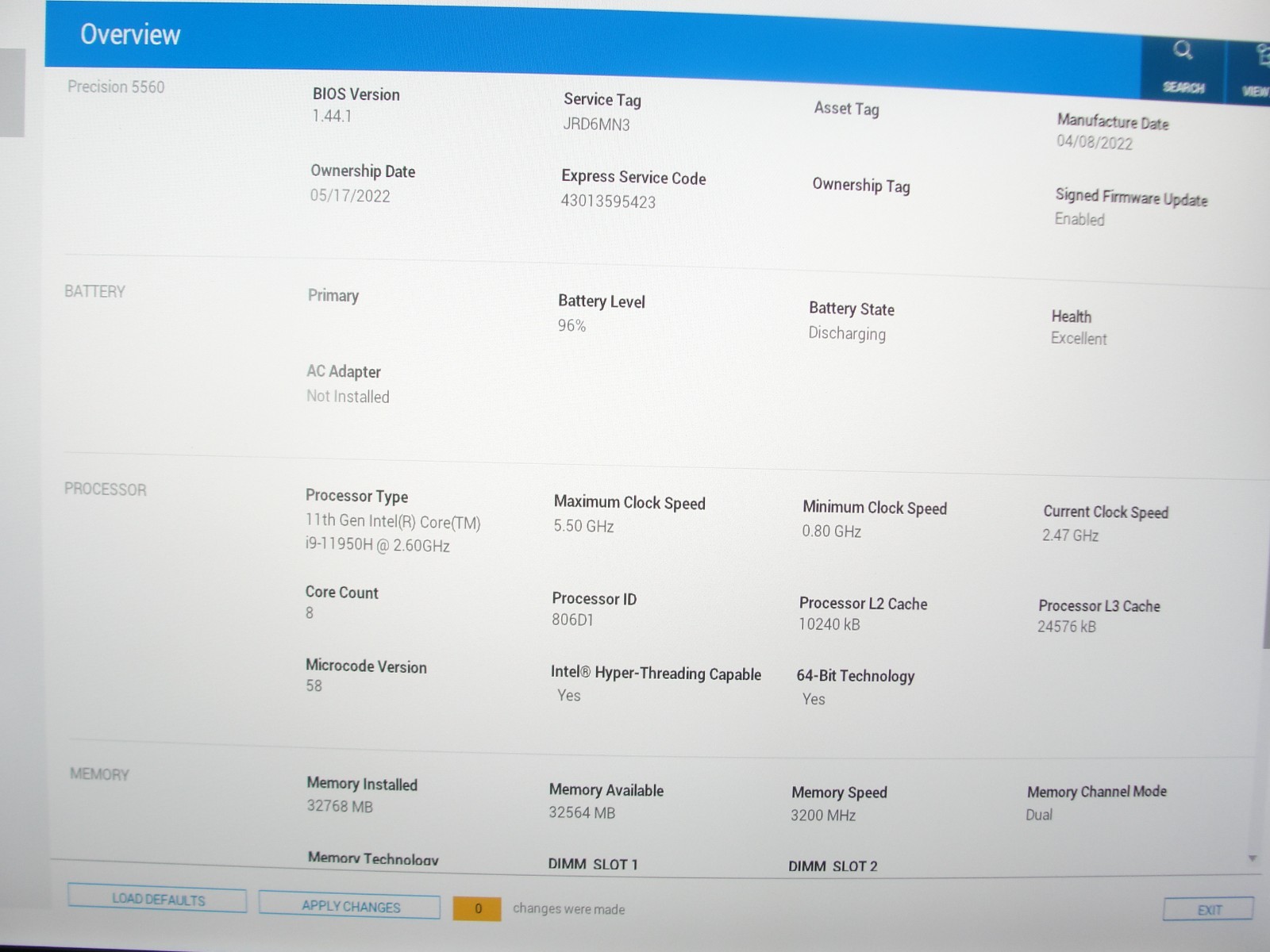
Task: Select Microcode Version value 58
Action: point(314,685)
